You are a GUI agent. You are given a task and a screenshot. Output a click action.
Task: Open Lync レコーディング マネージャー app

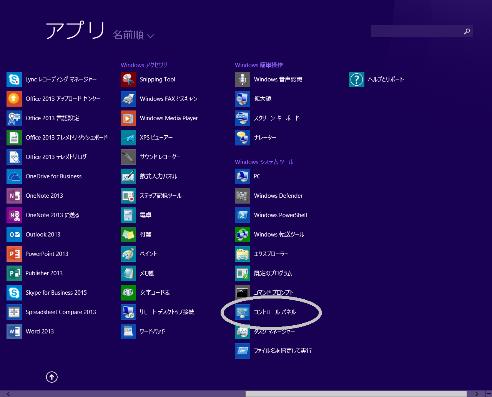click(x=52, y=79)
